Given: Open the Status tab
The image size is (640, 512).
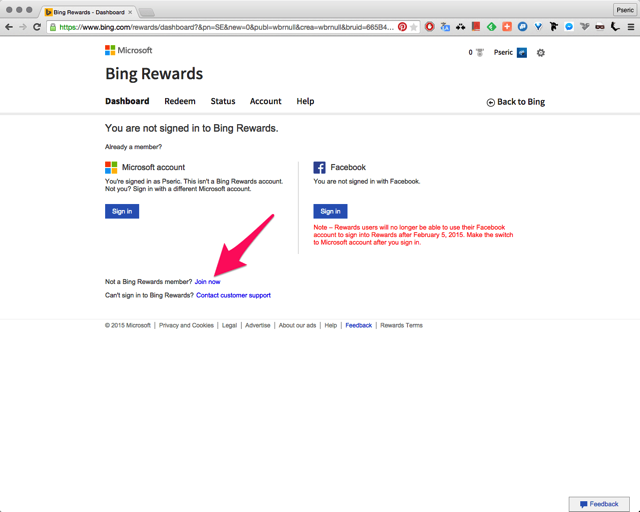Looking at the screenshot, I should click(223, 101).
